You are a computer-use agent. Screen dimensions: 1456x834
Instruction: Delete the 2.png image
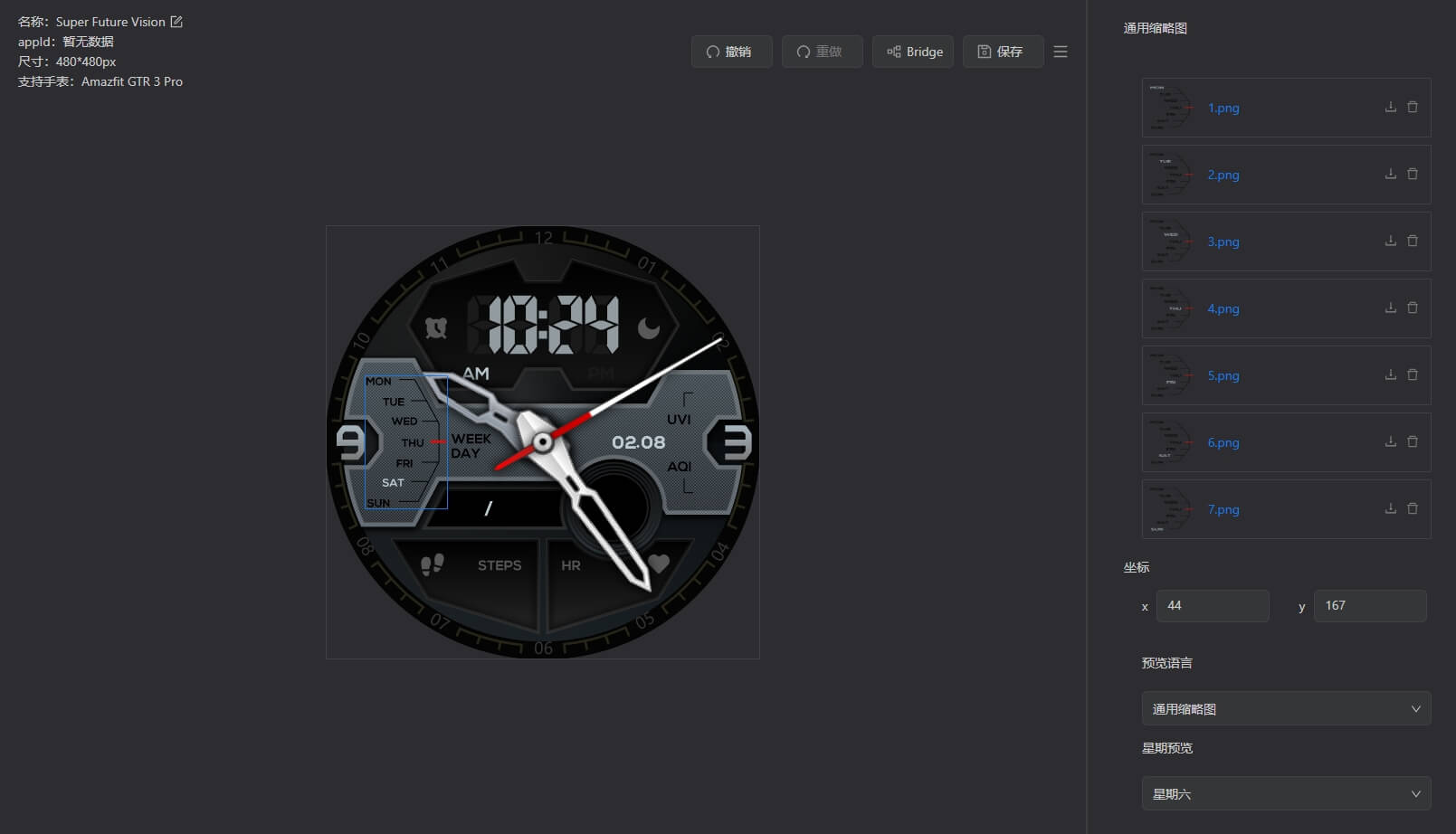1413,175
